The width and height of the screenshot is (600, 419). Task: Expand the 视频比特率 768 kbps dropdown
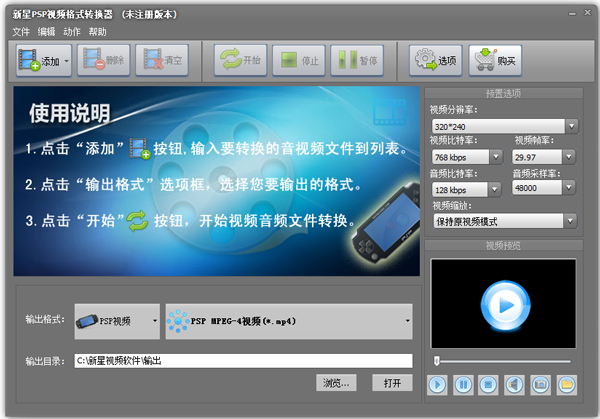tap(496, 157)
